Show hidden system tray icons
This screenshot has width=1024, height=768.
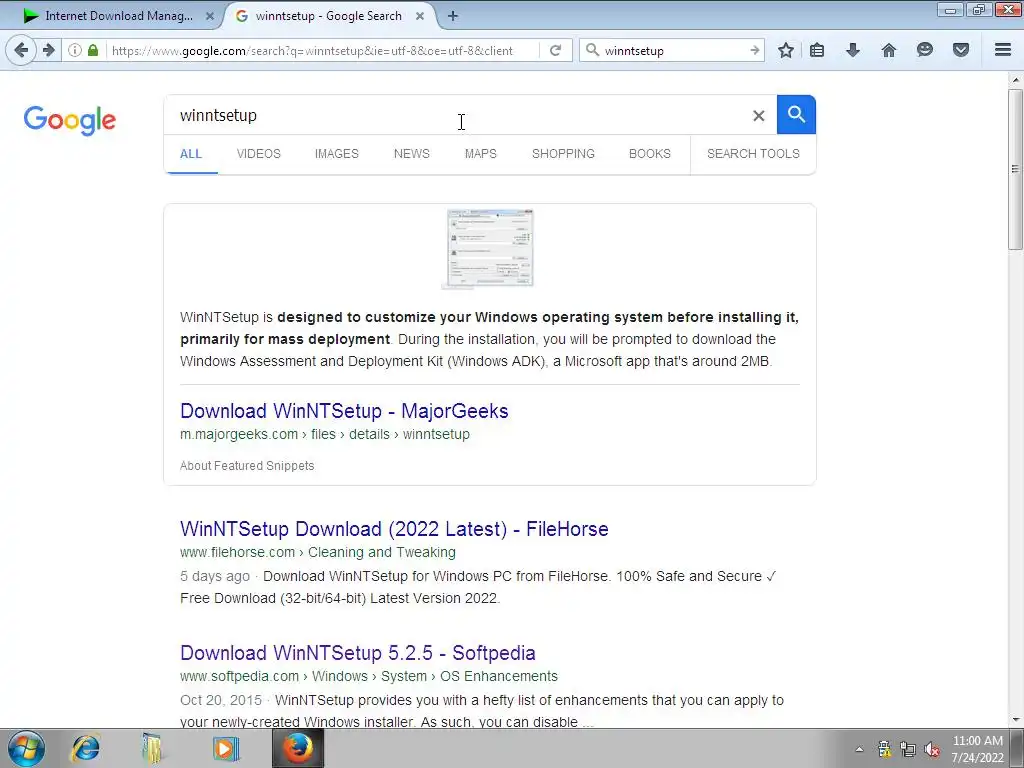(x=859, y=749)
